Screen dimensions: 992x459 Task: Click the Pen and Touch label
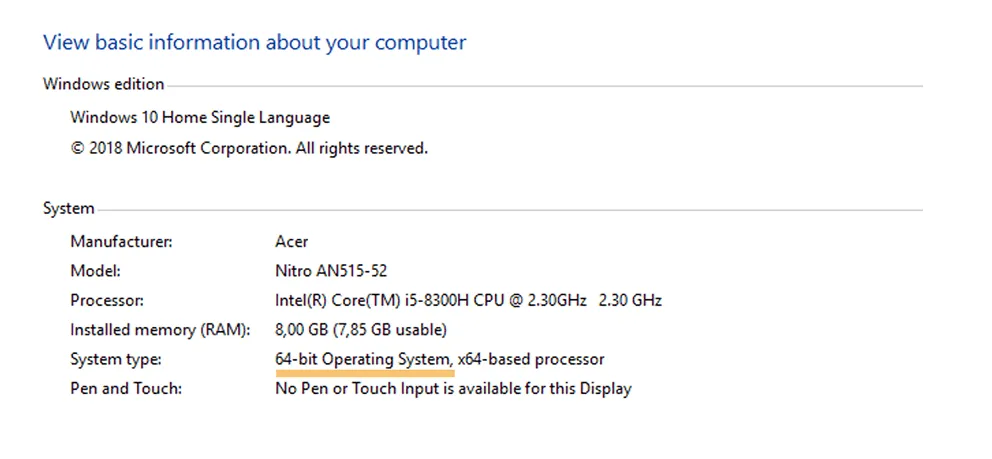126,388
